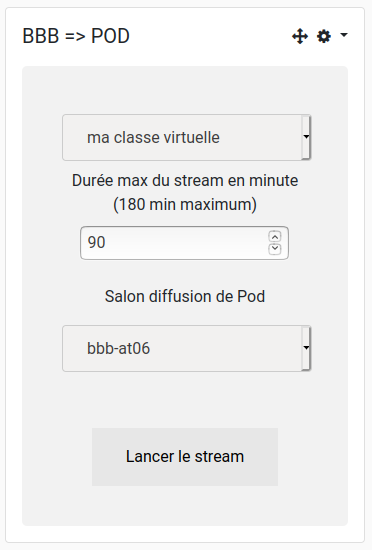This screenshot has width=372, height=550.
Task: Click the arrow of the bbb-at06 select
Action: tap(306, 348)
